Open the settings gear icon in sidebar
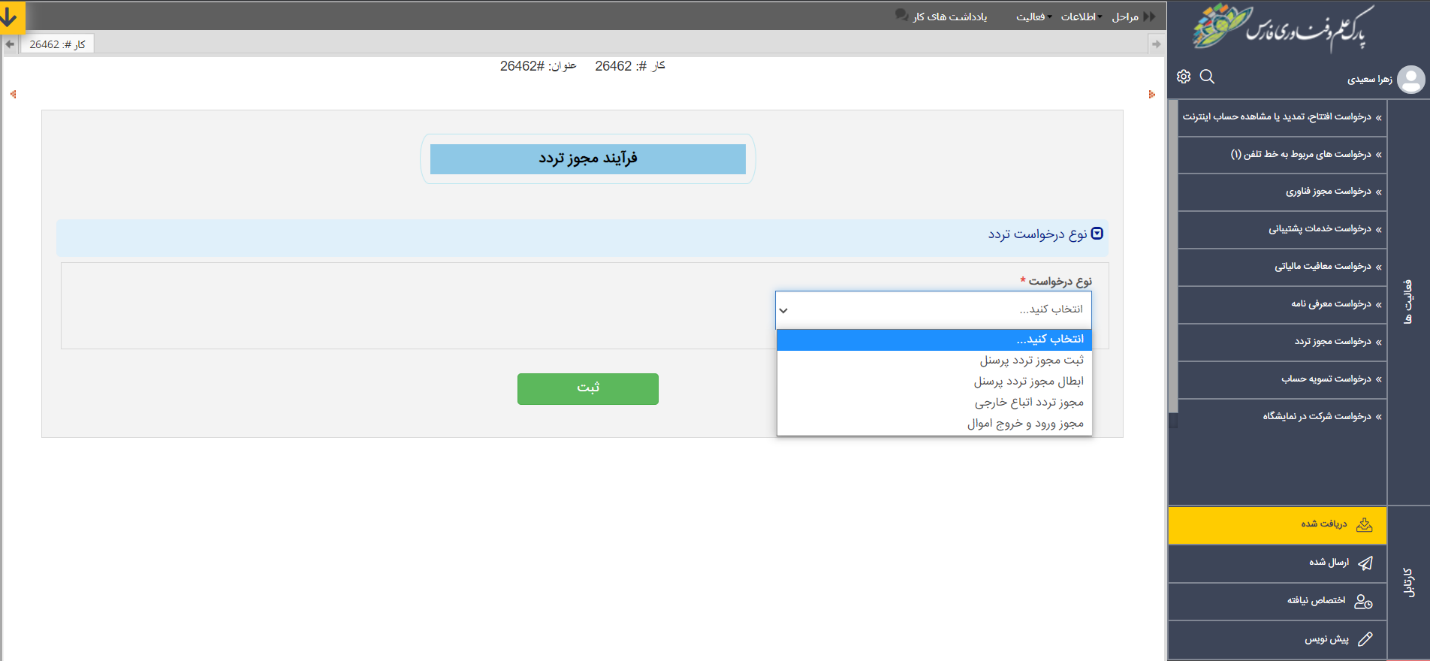Image resolution: width=1430 pixels, height=661 pixels. pos(1184,77)
